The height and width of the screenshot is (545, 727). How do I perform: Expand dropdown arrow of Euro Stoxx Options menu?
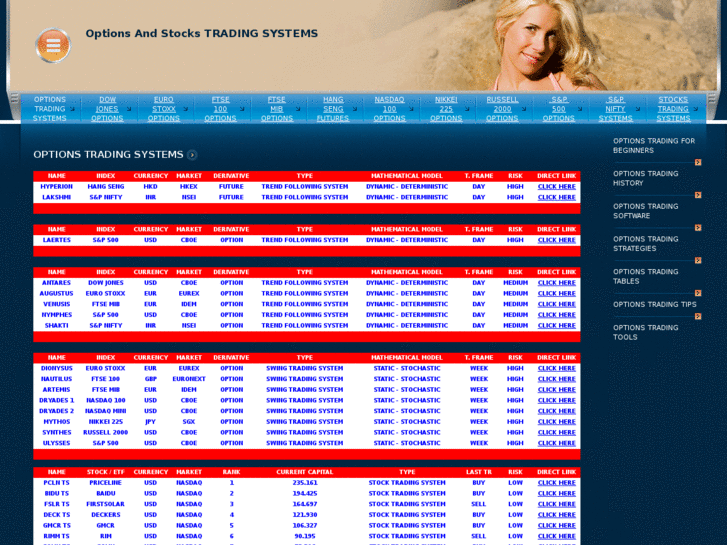point(185,109)
